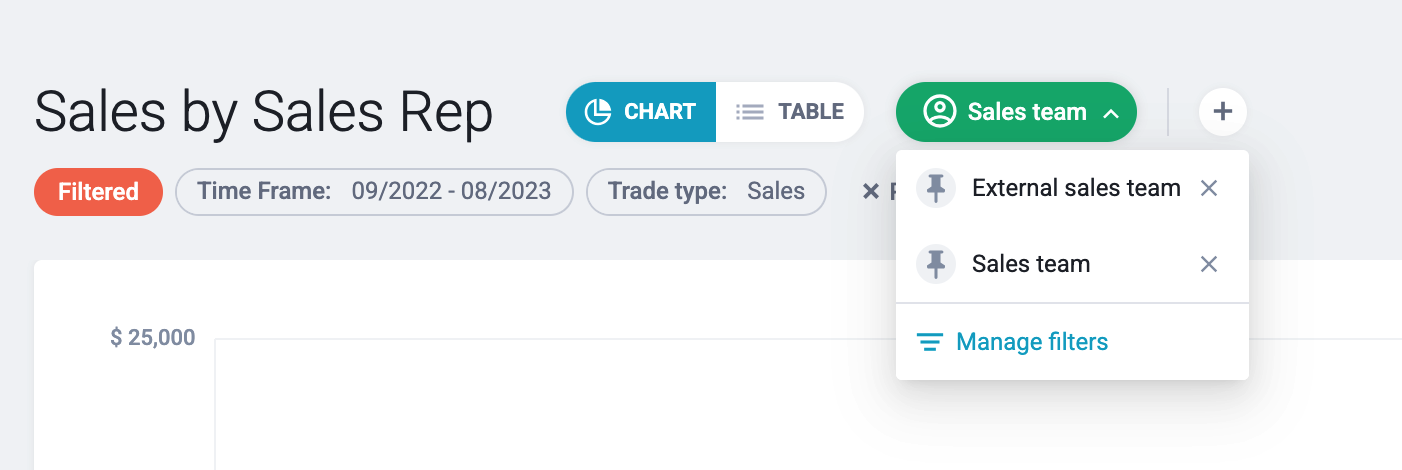Click the list icon in TABLE button

750,112
